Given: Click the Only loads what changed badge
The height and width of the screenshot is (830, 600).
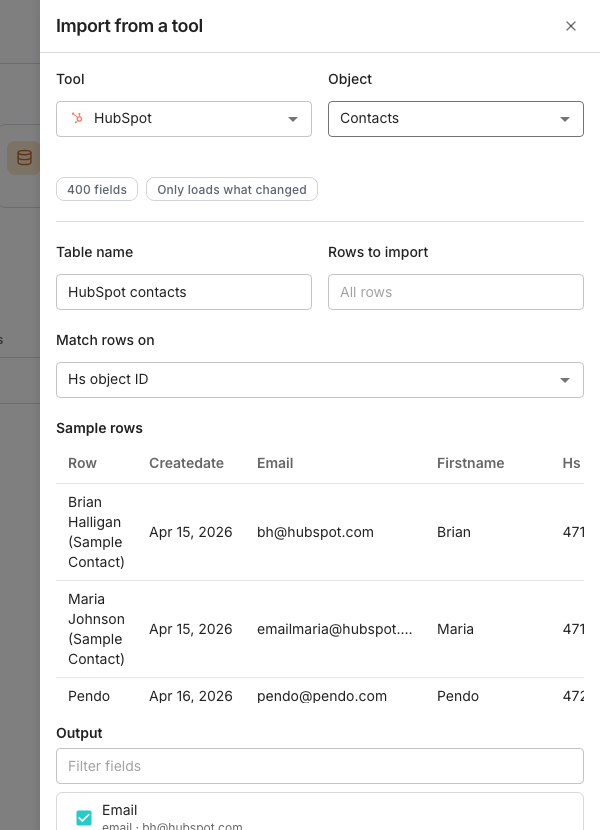Looking at the screenshot, I should coord(231,190).
